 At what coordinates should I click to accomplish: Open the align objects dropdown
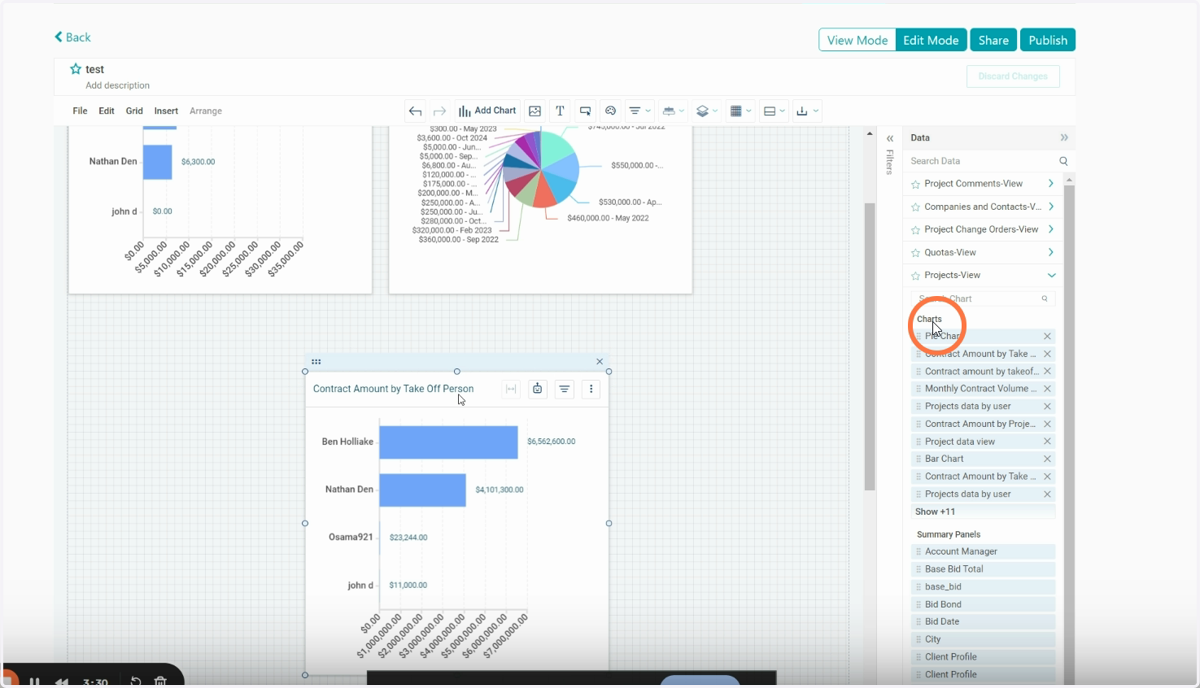[673, 111]
